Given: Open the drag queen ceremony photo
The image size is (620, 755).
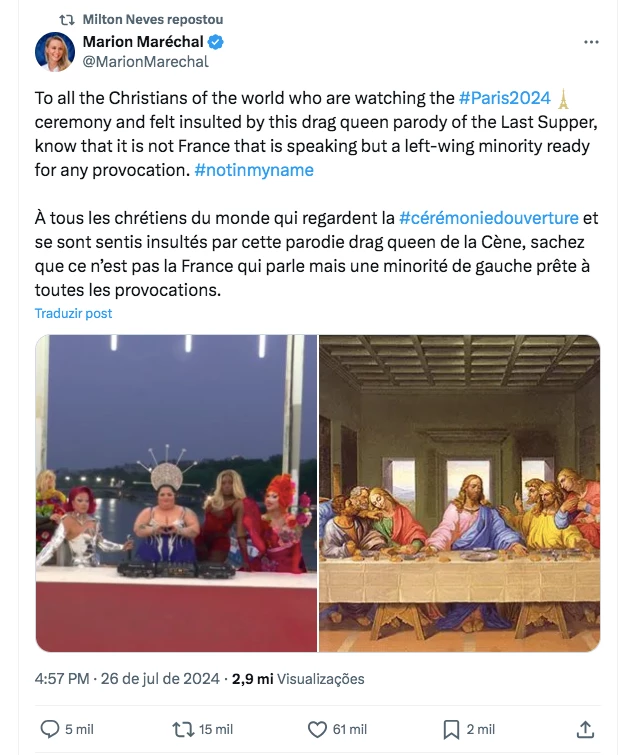Looking at the screenshot, I should coord(176,493).
